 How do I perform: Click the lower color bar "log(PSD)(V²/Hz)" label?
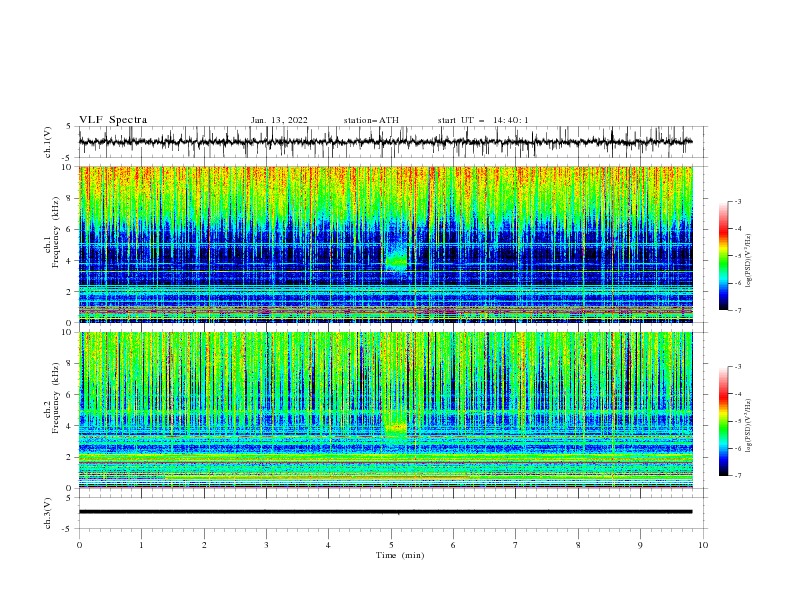click(x=748, y=425)
